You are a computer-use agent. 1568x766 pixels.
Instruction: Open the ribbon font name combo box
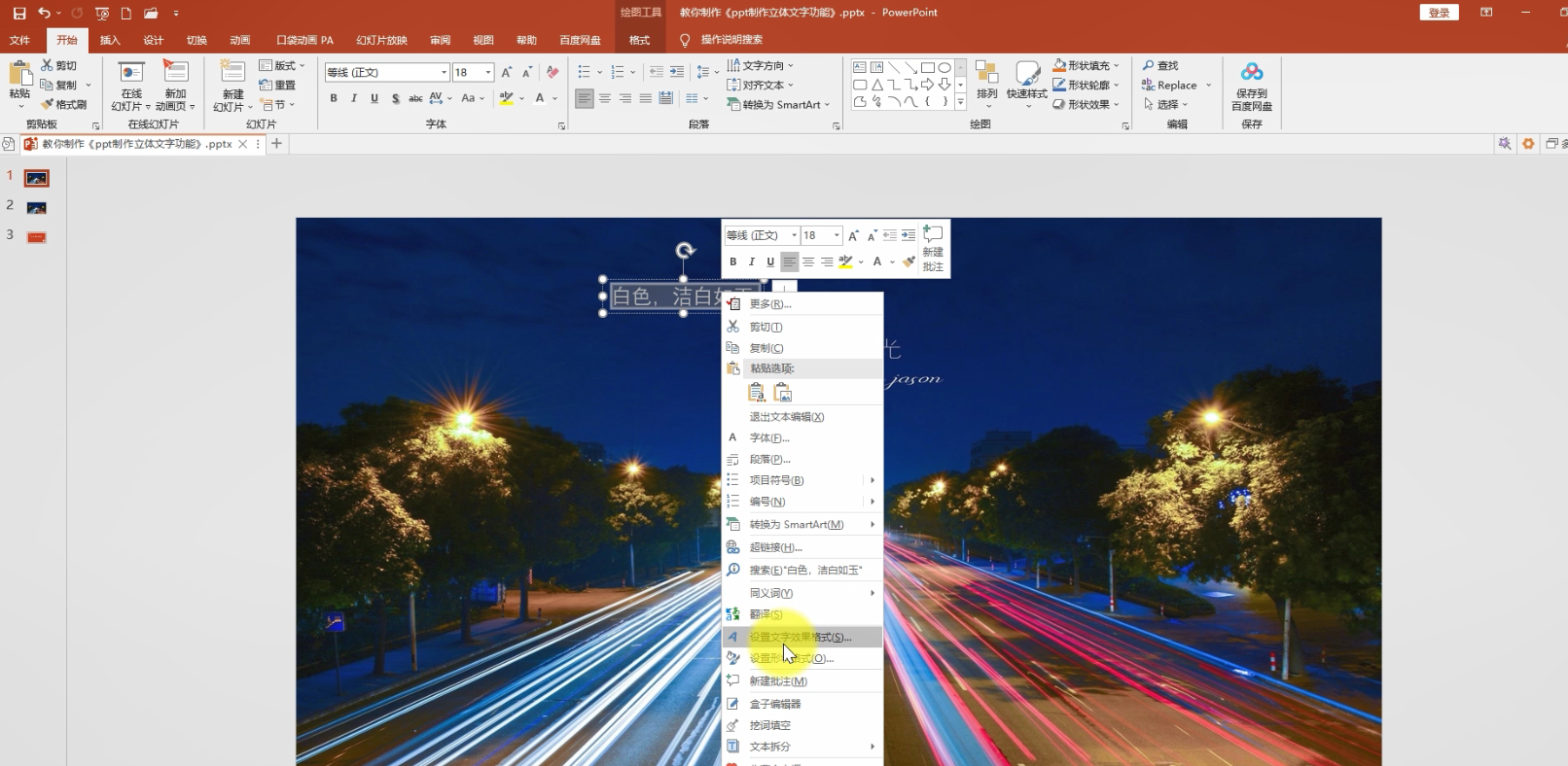(387, 72)
